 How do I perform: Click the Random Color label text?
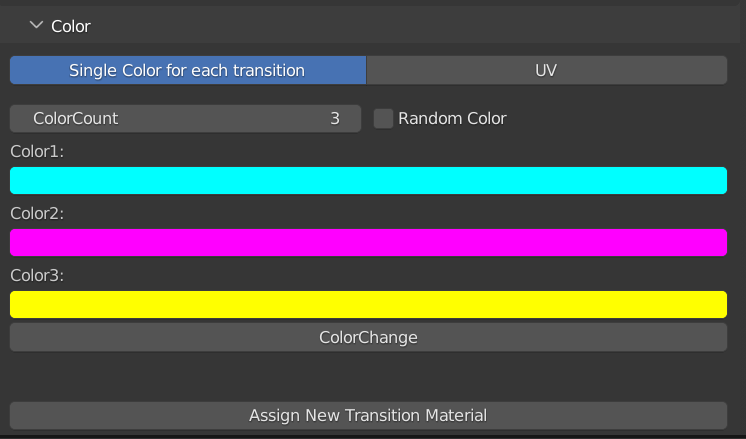452,118
